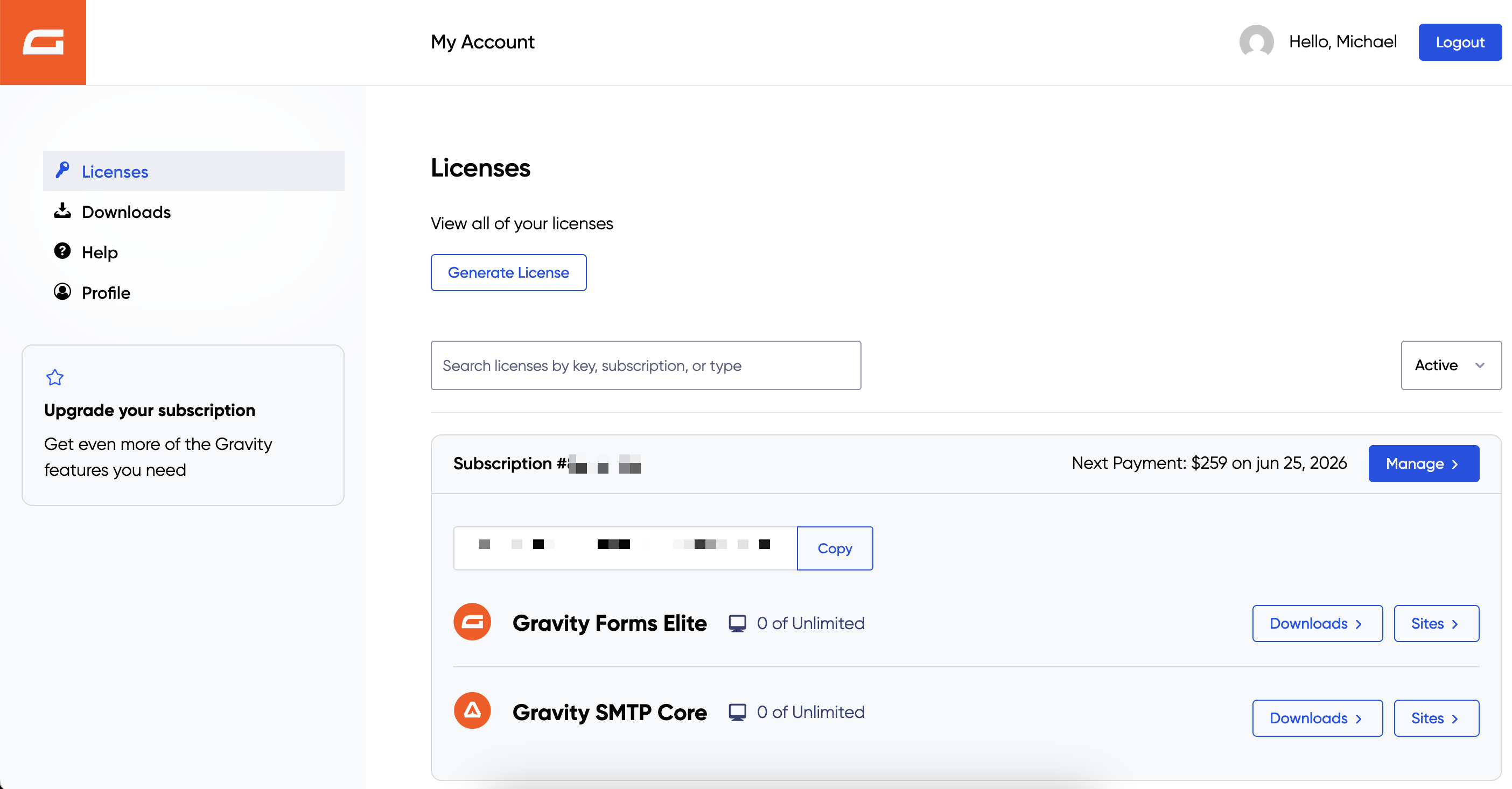This screenshot has height=789, width=1512.
Task: Click the Gravity Forms Elite product icon
Action: [x=472, y=622]
